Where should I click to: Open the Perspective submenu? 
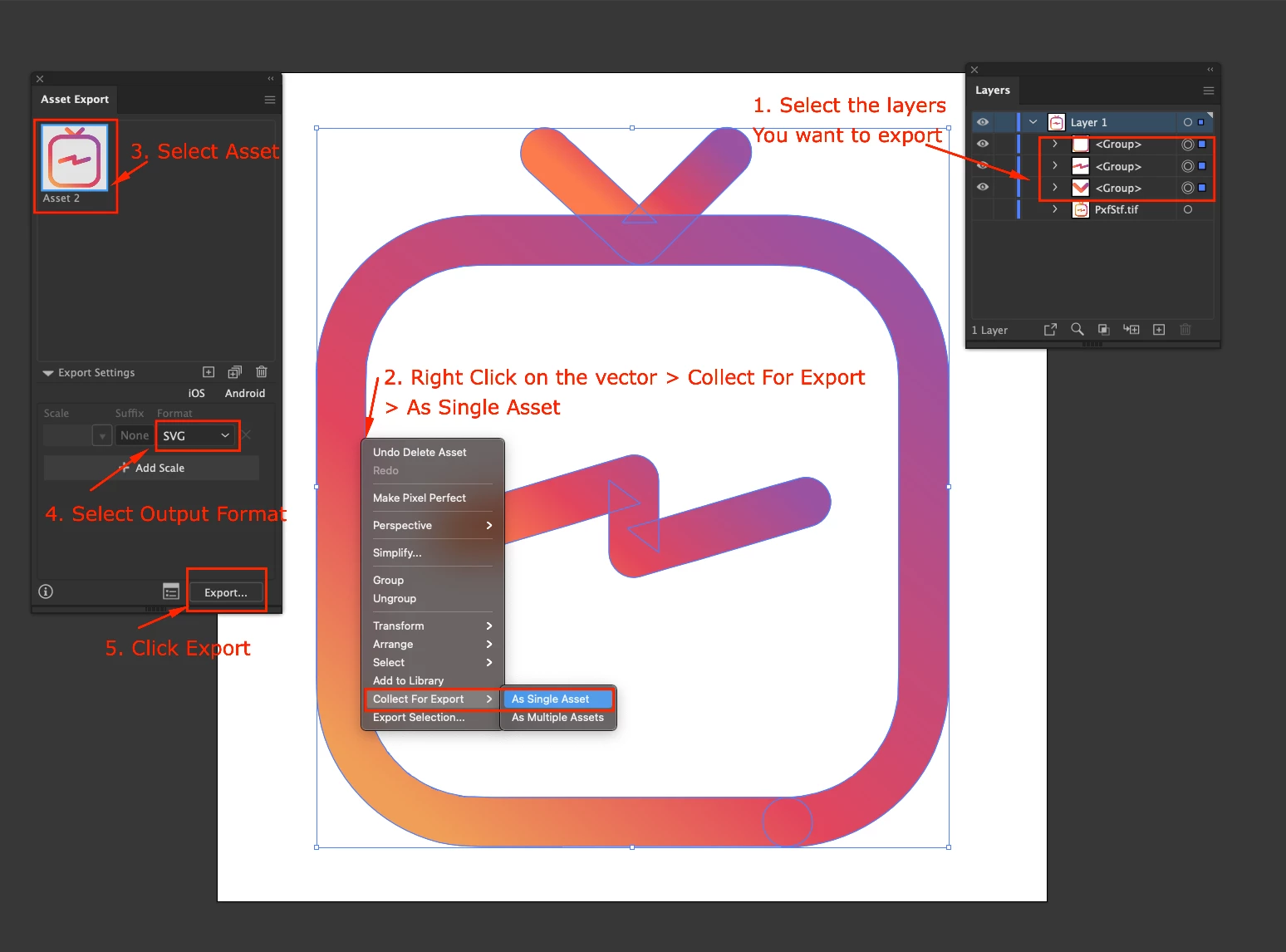[433, 526]
